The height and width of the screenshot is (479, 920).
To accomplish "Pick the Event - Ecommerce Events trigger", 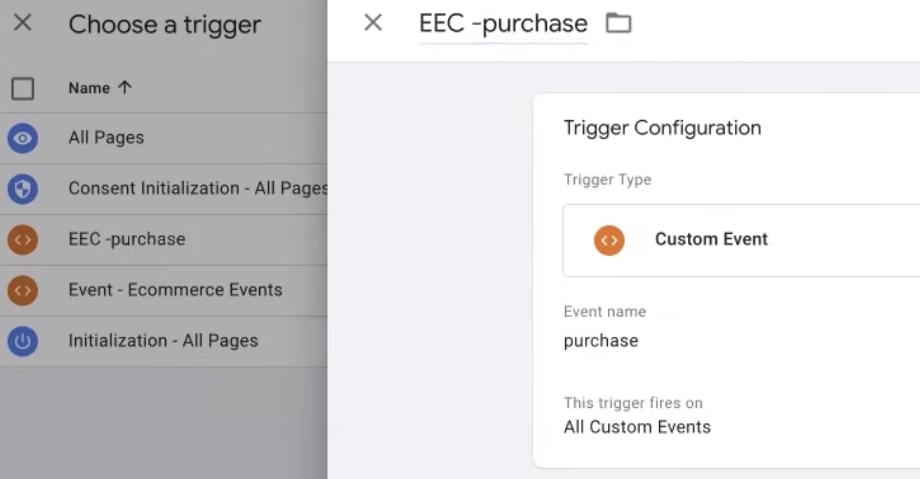I will pos(175,290).
